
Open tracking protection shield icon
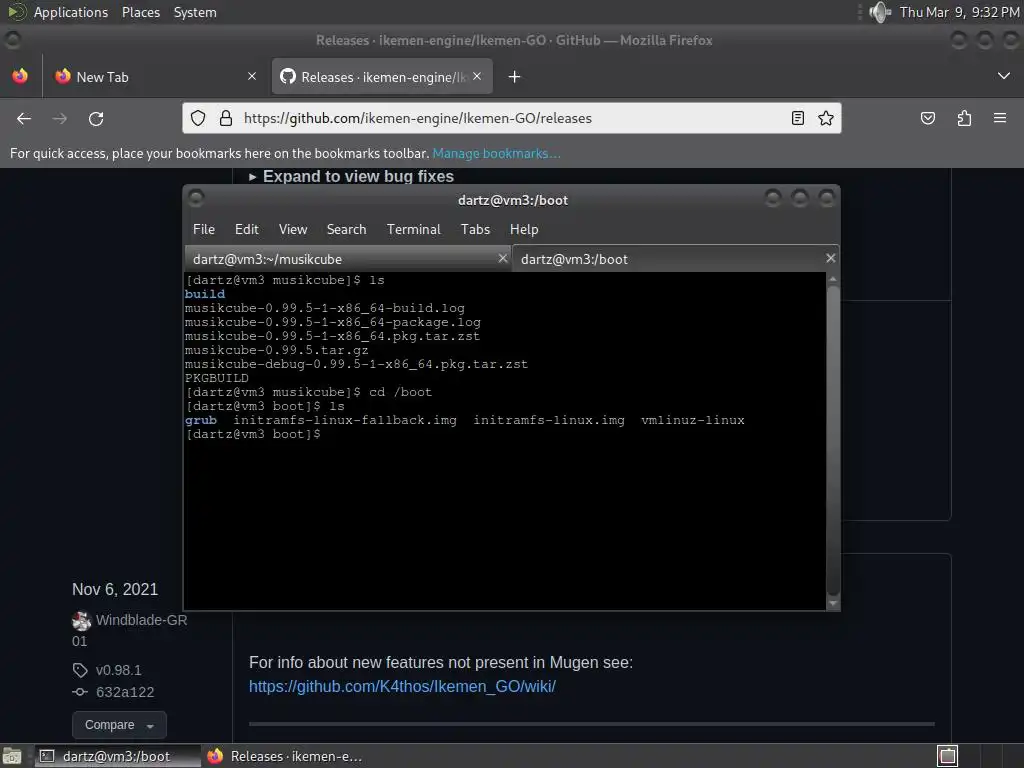(x=198, y=118)
